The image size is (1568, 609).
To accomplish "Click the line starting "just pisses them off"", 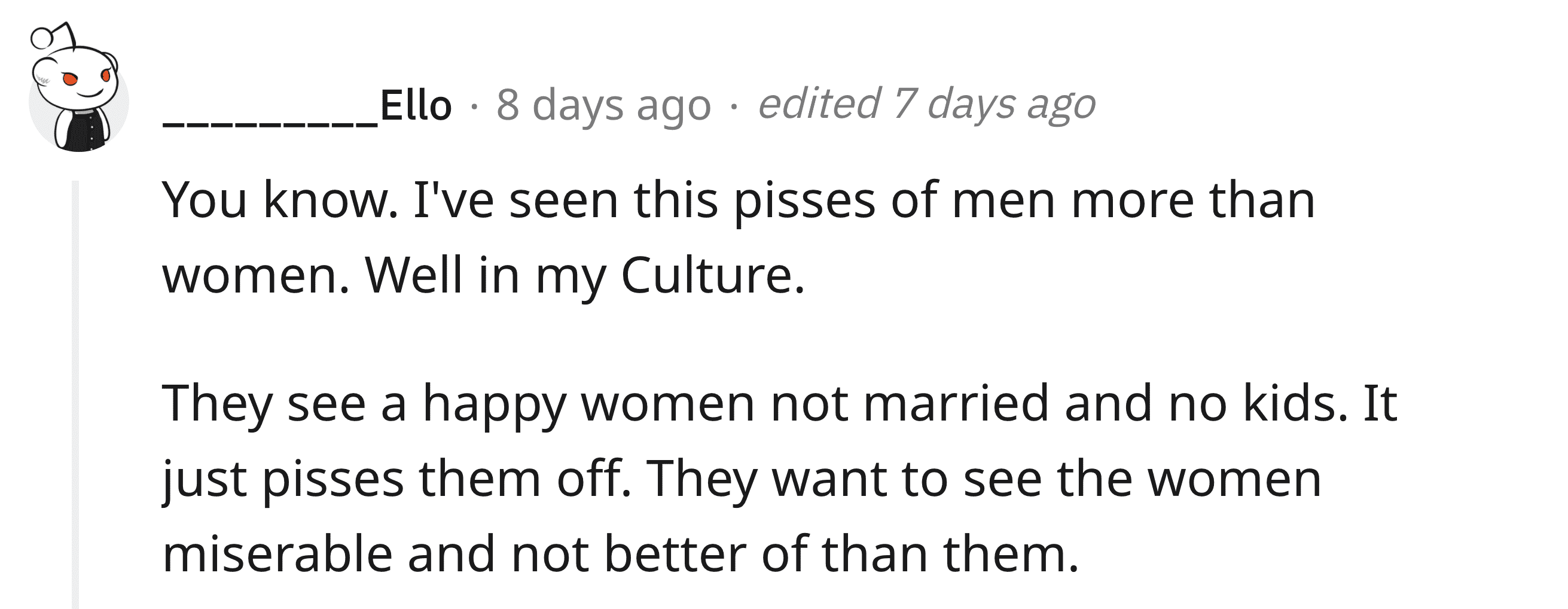I will (x=742, y=479).
